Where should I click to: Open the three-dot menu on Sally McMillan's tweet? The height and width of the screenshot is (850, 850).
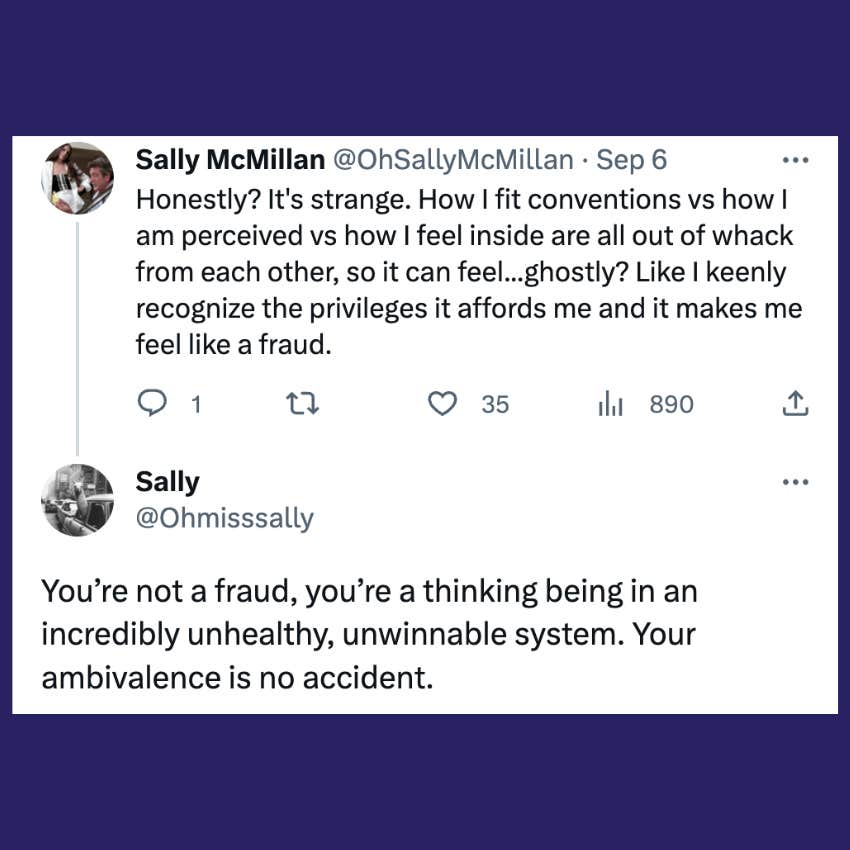pyautogui.click(x=796, y=159)
